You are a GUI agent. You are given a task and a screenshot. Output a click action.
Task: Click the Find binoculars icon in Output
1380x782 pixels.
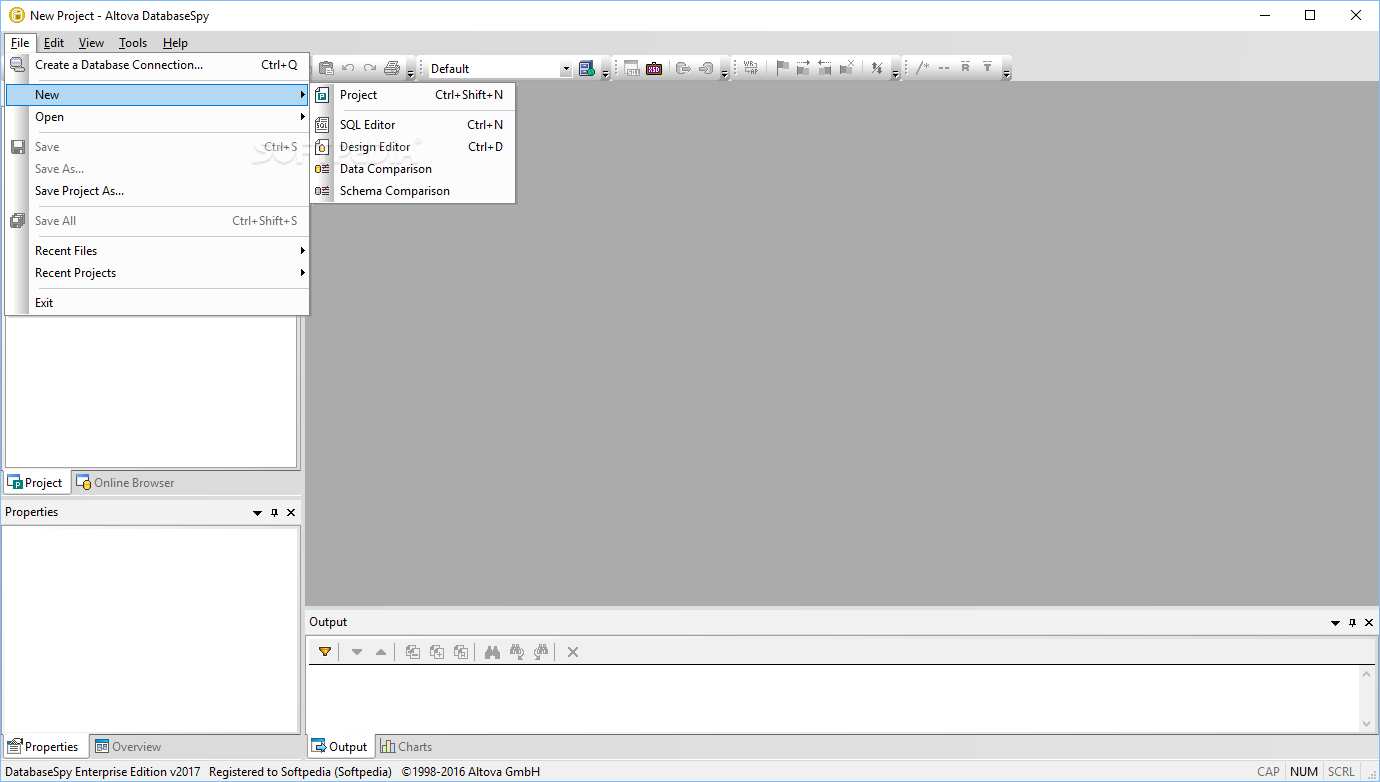[492, 652]
